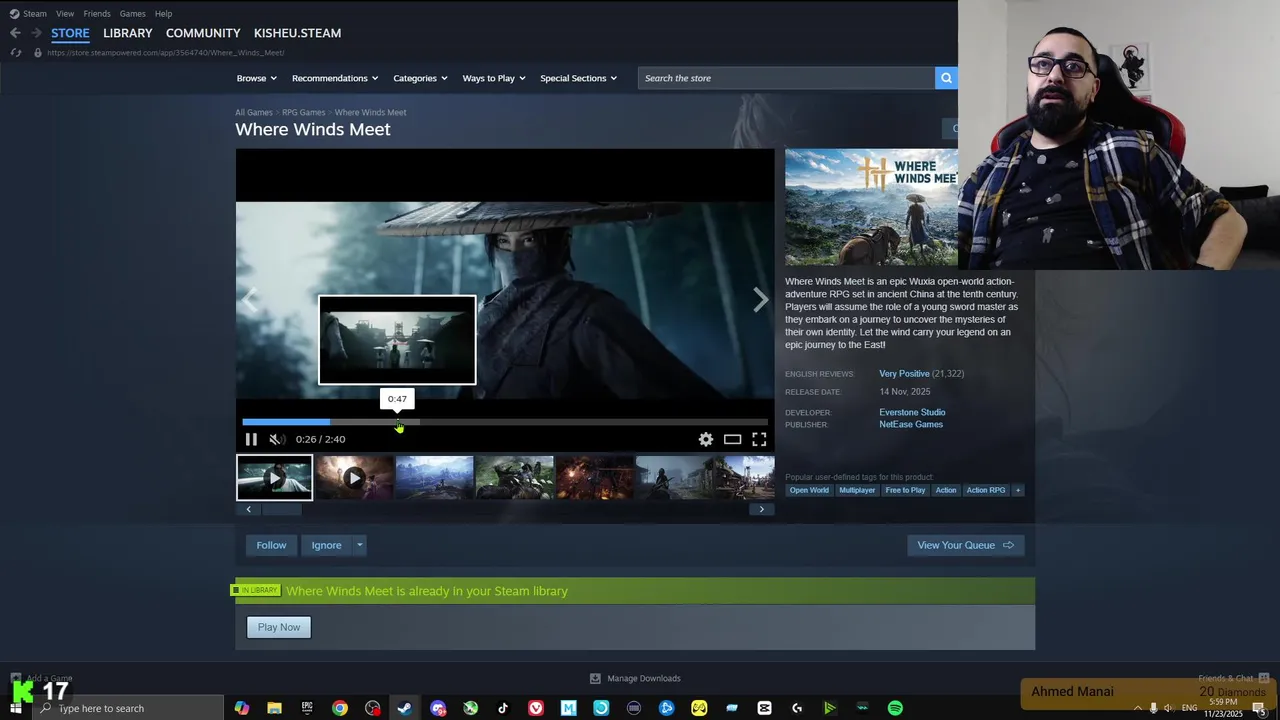Open Manage Downloads
The height and width of the screenshot is (720, 1280).
click(635, 678)
